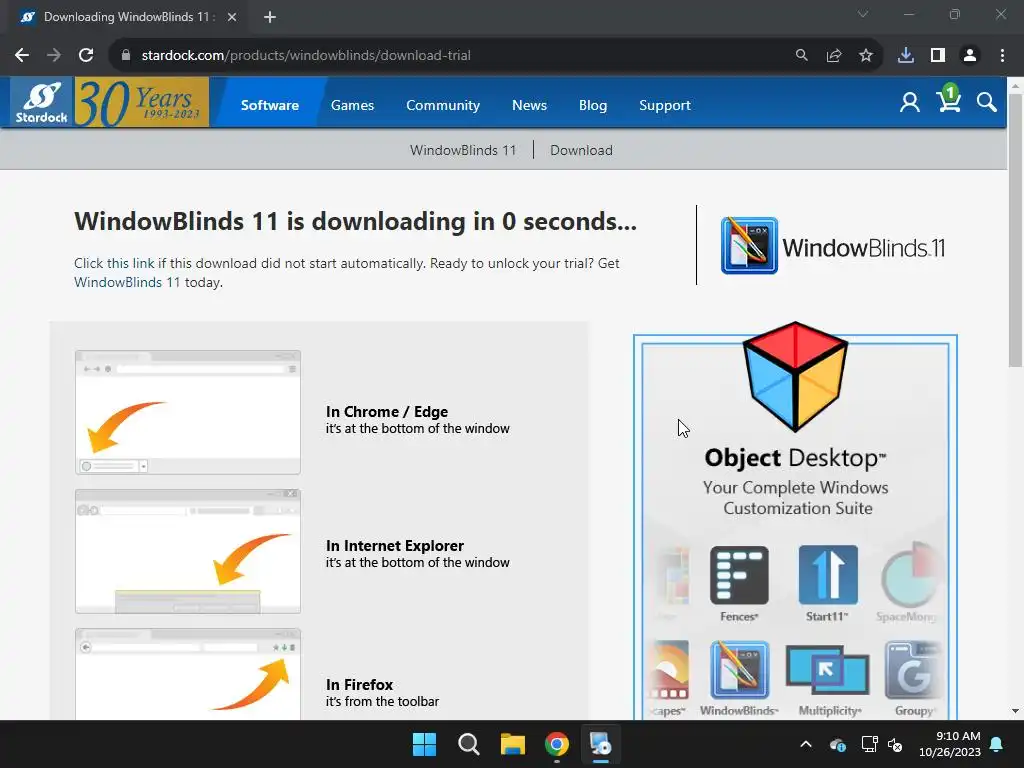The width and height of the screenshot is (1024, 768).
Task: Click 'WindowBlinds 11' purchase link in text
Action: point(127,282)
